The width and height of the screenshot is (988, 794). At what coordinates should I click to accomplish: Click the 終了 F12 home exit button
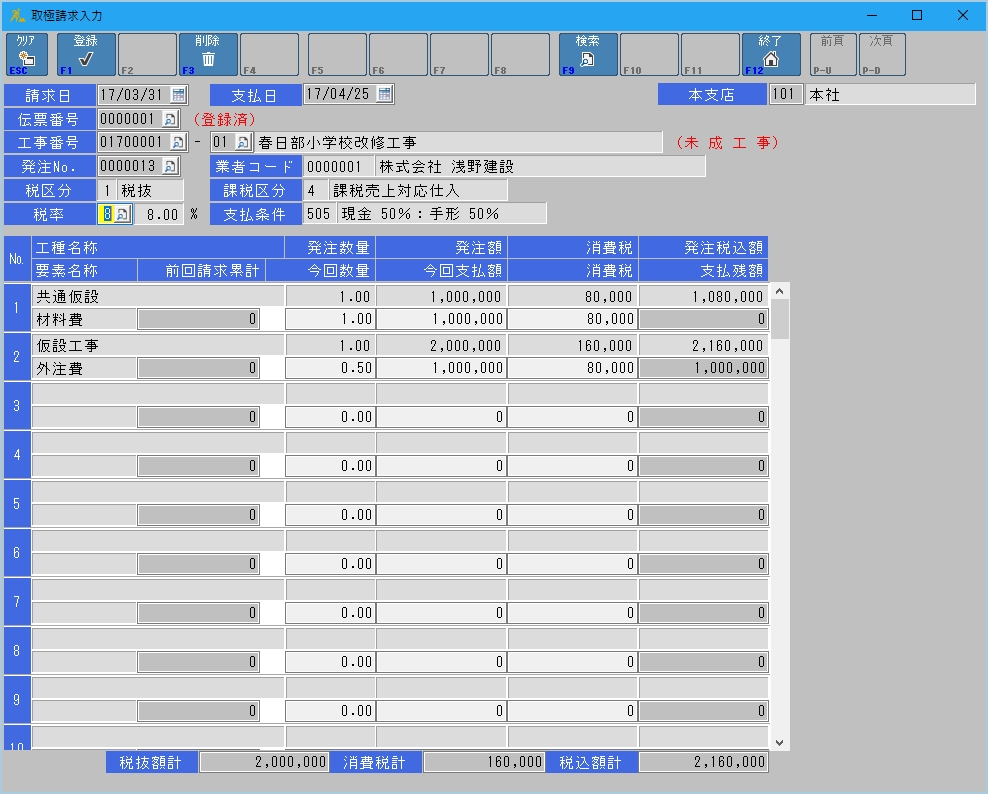[x=770, y=54]
